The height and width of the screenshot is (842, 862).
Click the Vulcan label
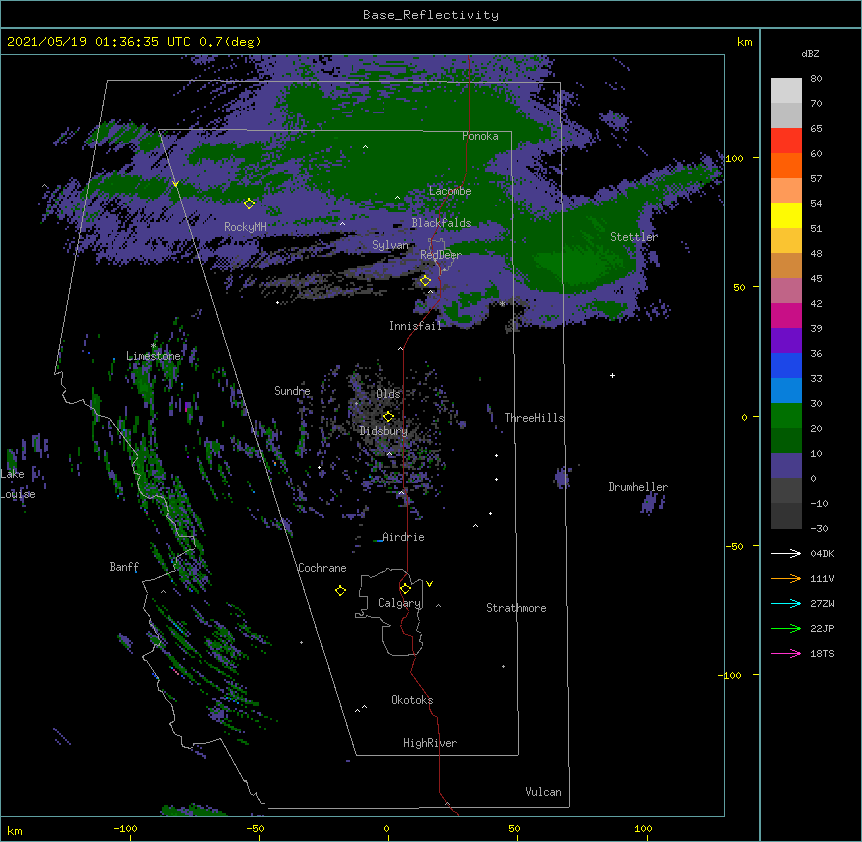tap(543, 792)
